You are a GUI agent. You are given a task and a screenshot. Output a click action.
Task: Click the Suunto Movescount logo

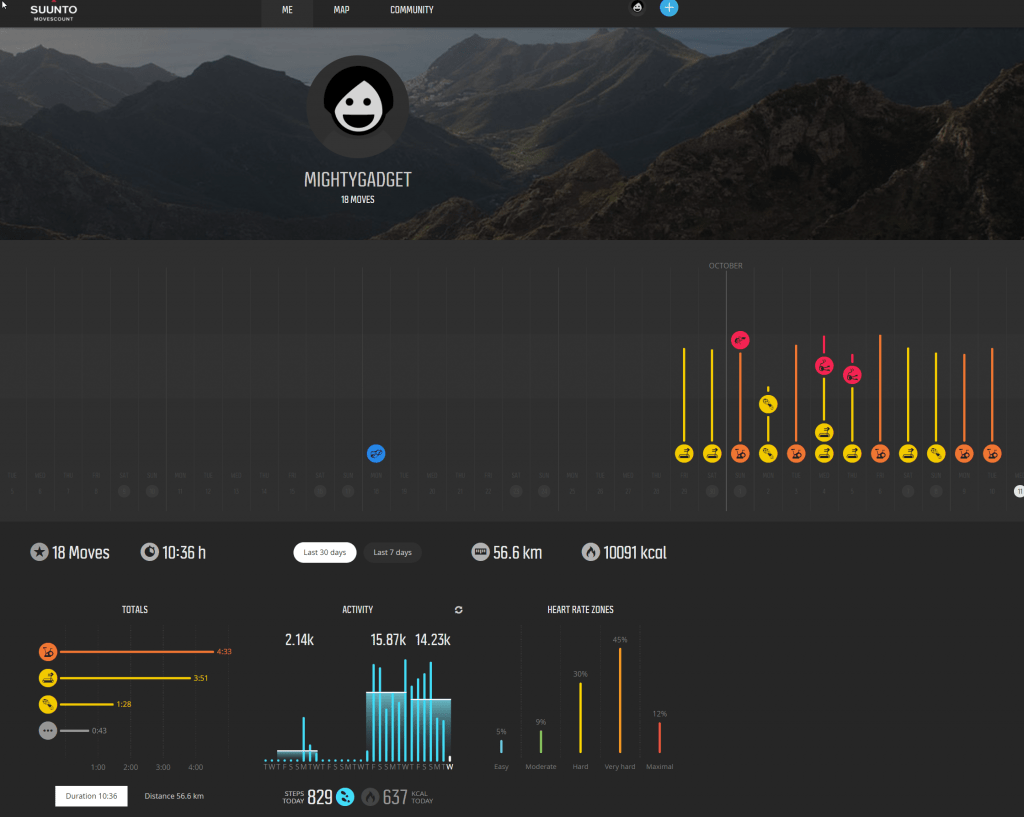point(53,12)
